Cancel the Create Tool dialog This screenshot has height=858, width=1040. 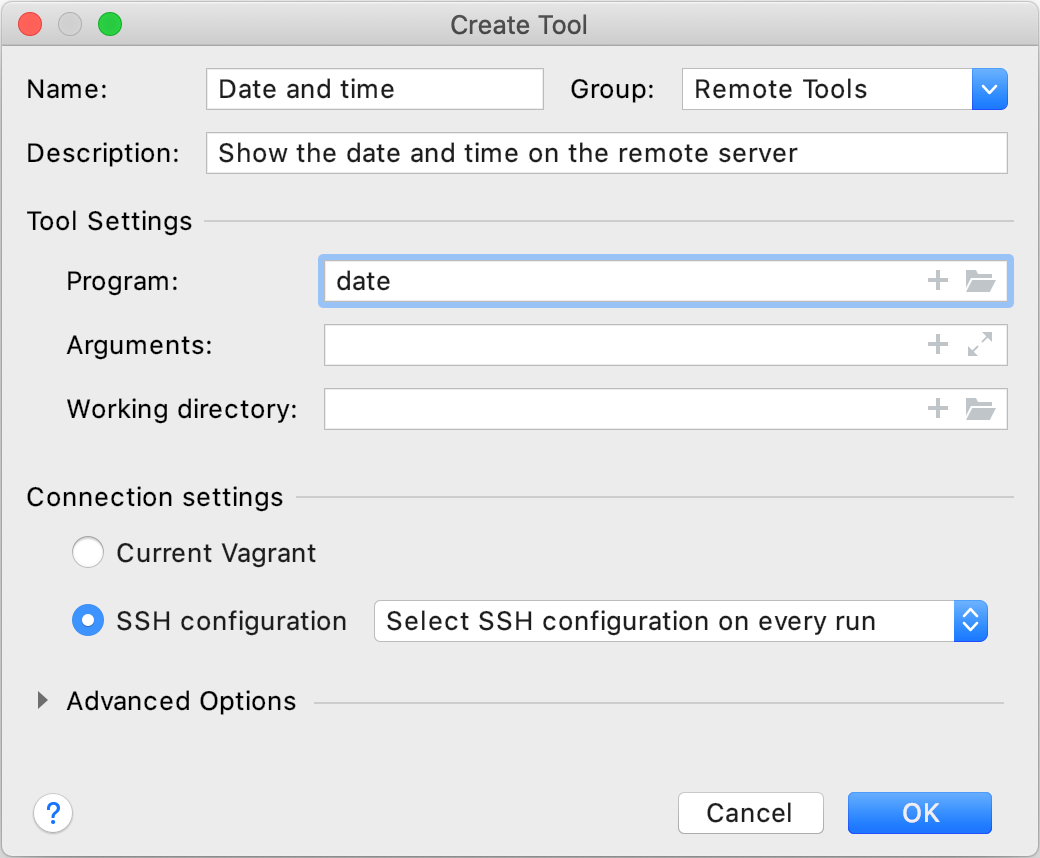pos(750,813)
